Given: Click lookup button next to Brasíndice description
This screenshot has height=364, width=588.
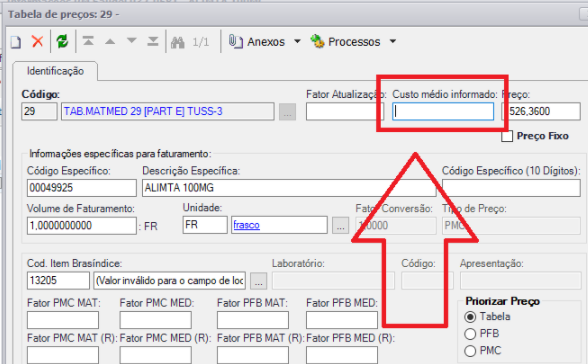Looking at the screenshot, I should [259, 281].
